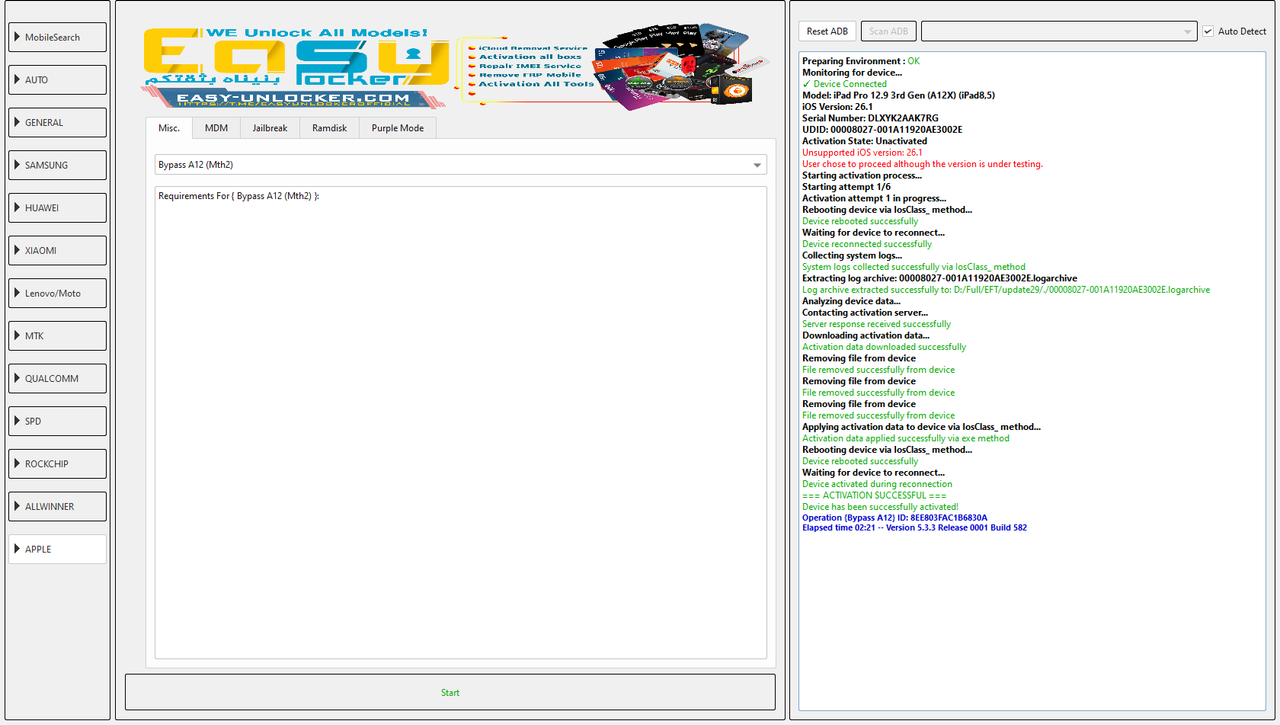1280x725 pixels.
Task: Switch to the Misc. tab
Action: (x=169, y=128)
